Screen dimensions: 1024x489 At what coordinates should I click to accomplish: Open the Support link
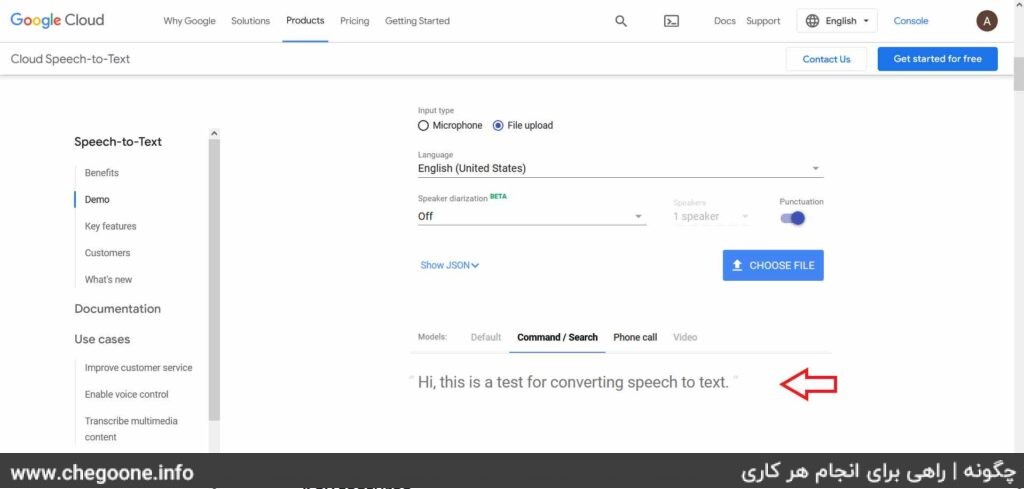point(763,21)
